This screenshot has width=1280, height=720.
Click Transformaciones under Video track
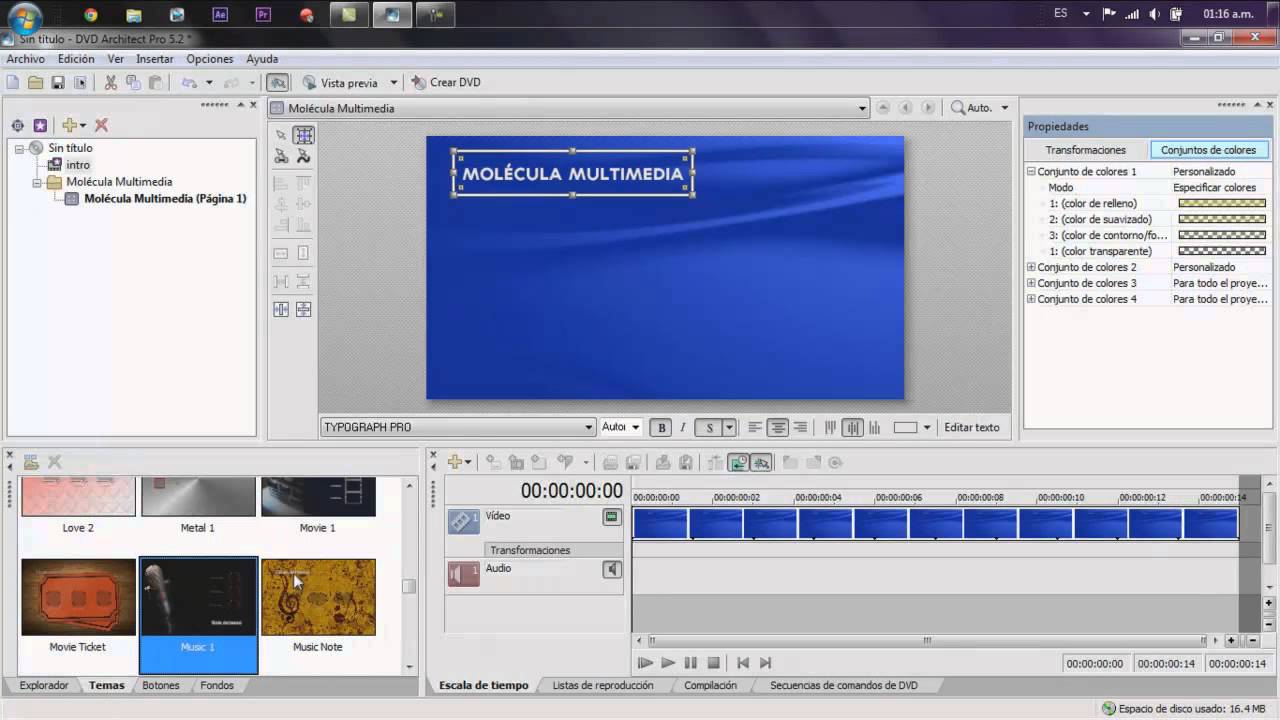coord(530,551)
